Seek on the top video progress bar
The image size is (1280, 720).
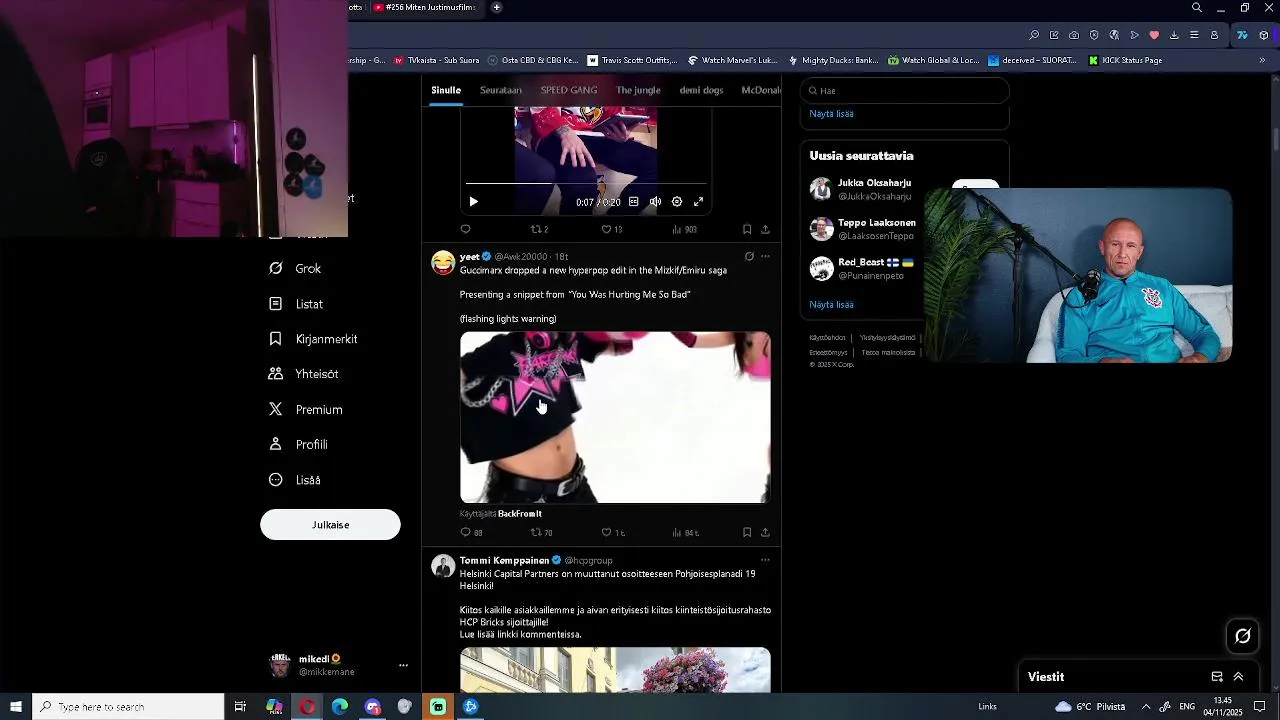pos(586,184)
